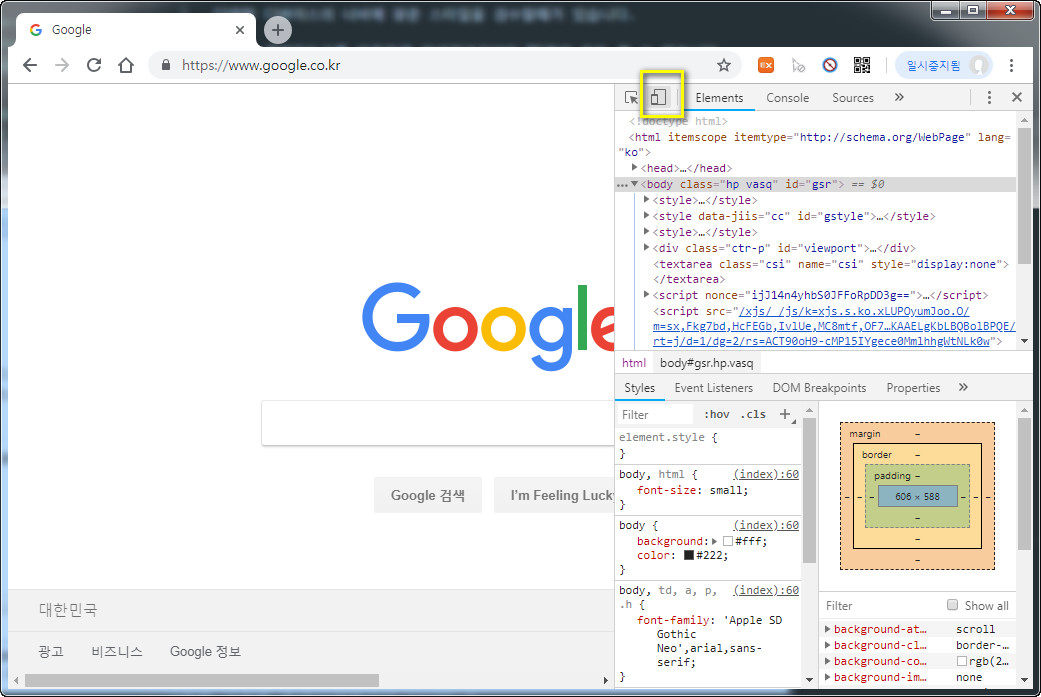1041x697 pixels.
Task: Expand computed background-color property
Action: click(x=828, y=660)
